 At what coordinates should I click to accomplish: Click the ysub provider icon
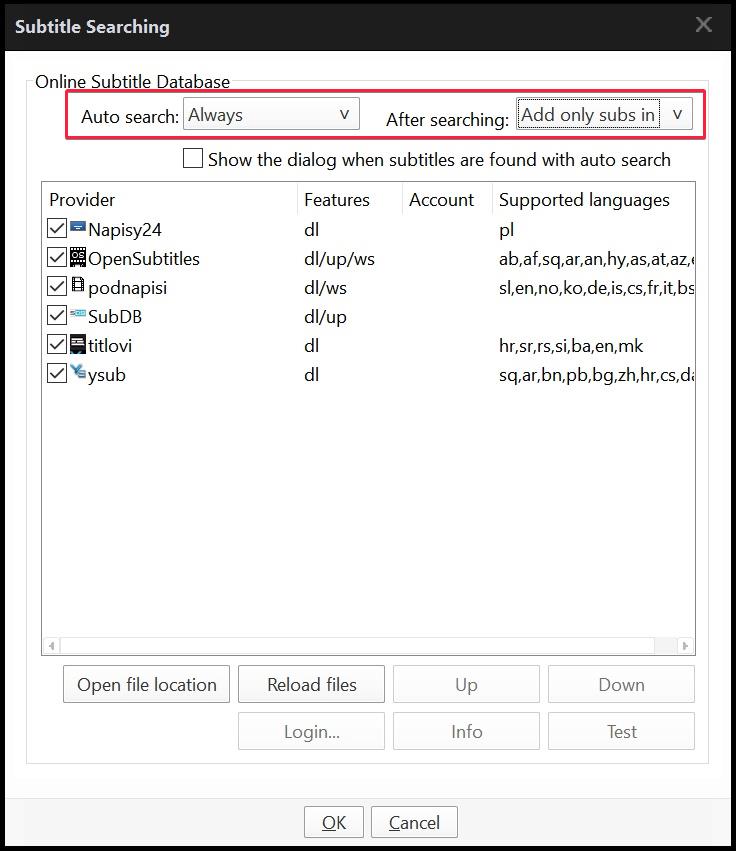coord(78,371)
